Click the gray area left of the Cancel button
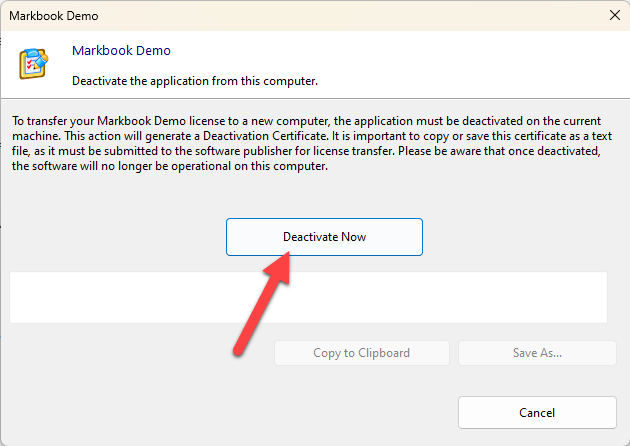 (x=250, y=412)
